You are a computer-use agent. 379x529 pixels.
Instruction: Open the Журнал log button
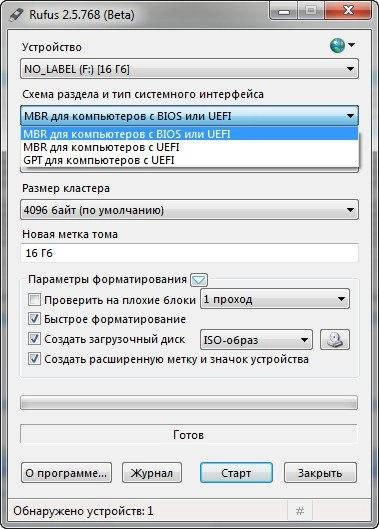point(152,473)
